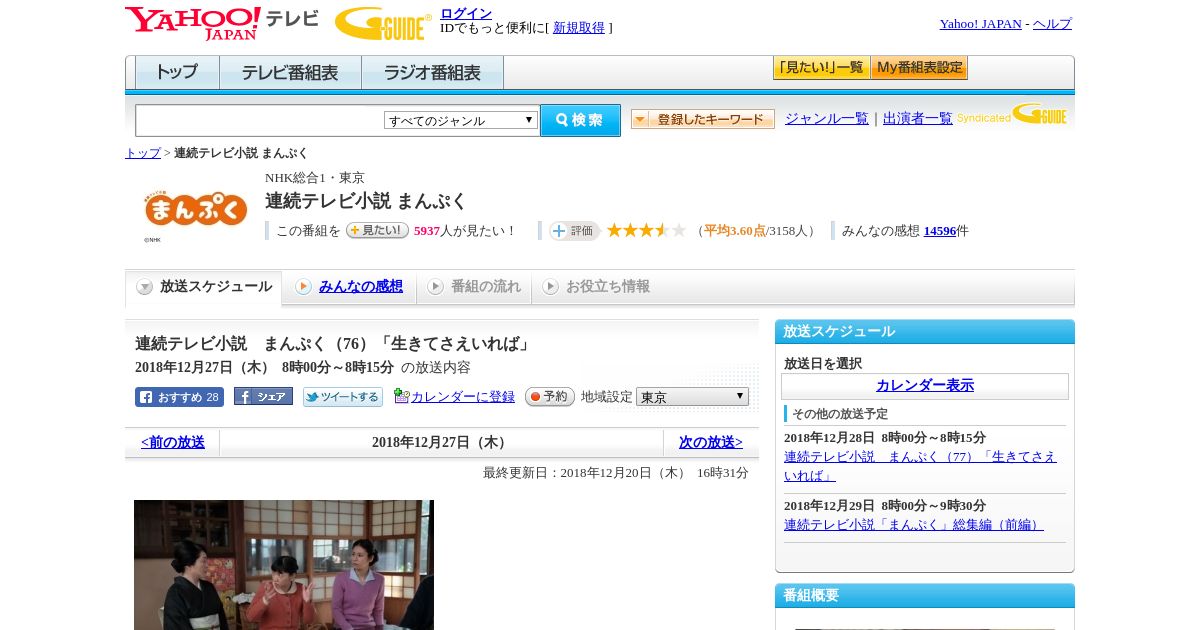The width and height of the screenshot is (1200, 630).
Task: Select the 番組の流れ tab
Action: [x=474, y=287]
